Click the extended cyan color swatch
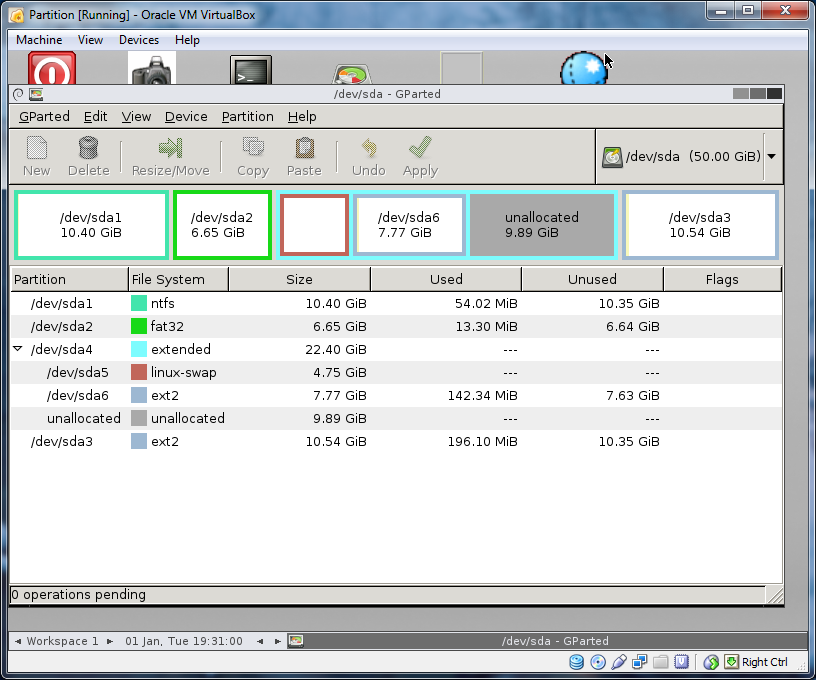Viewport: 816px width, 680px height. pyautogui.click(x=138, y=349)
